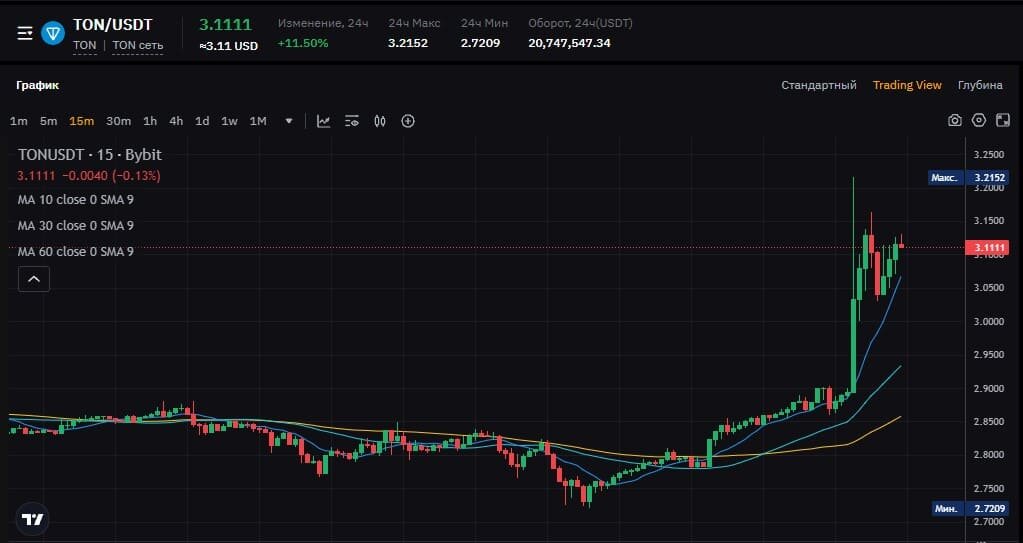The height and width of the screenshot is (543, 1023).
Task: Click the current price label 3.1111 on axis
Action: click(x=988, y=247)
